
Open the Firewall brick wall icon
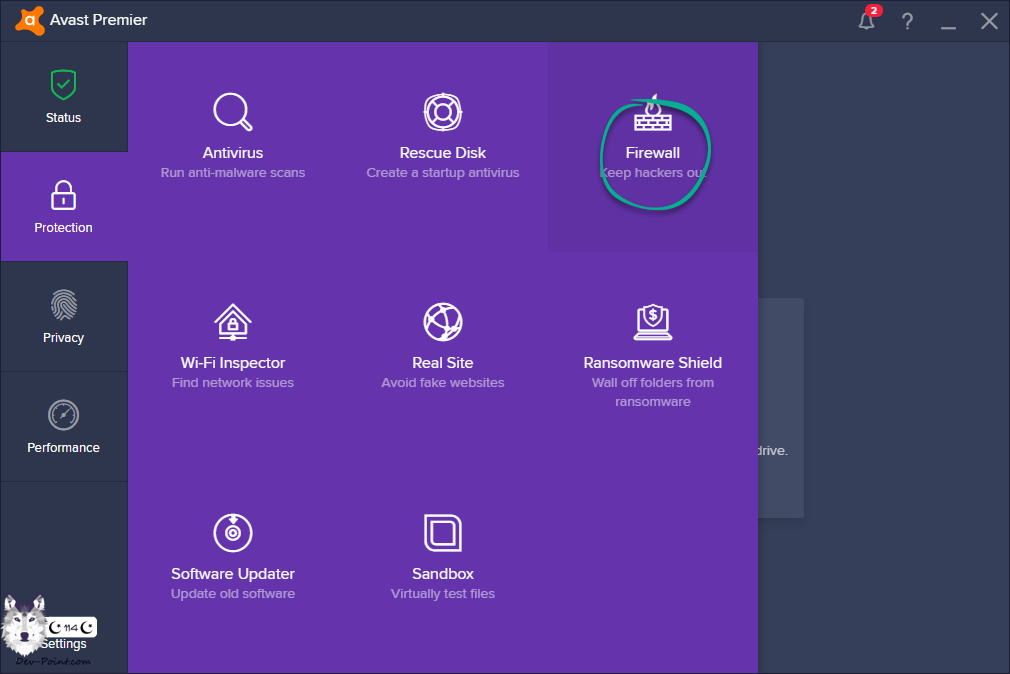(x=653, y=114)
